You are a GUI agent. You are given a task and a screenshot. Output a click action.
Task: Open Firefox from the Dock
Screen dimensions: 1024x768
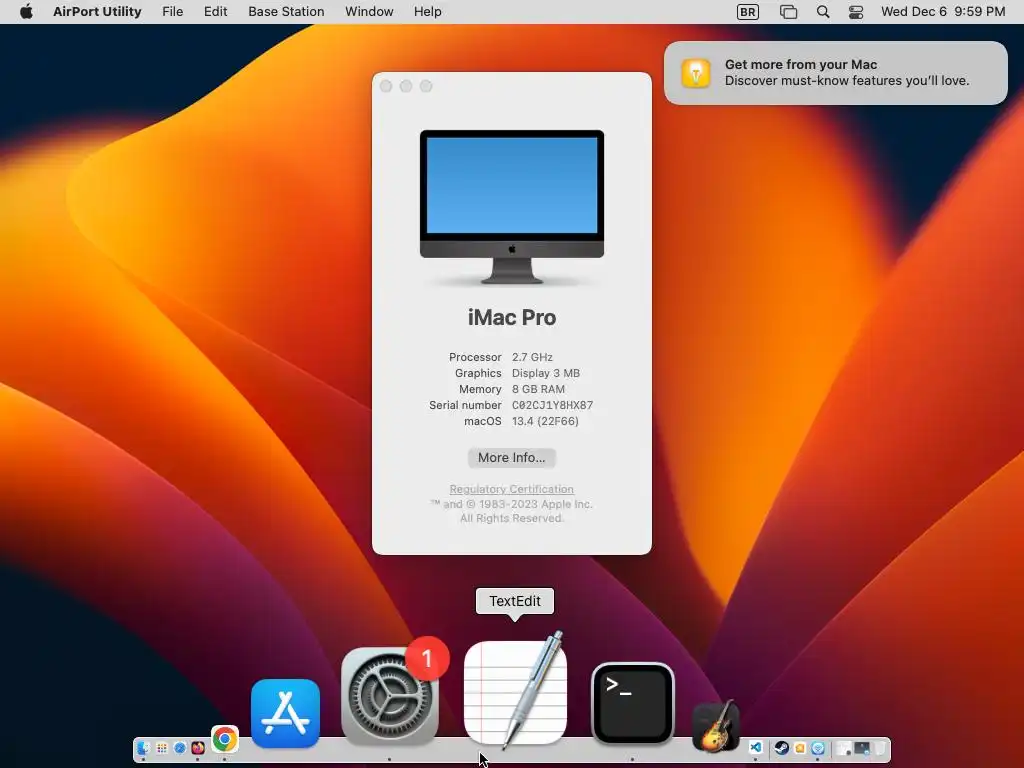click(197, 748)
